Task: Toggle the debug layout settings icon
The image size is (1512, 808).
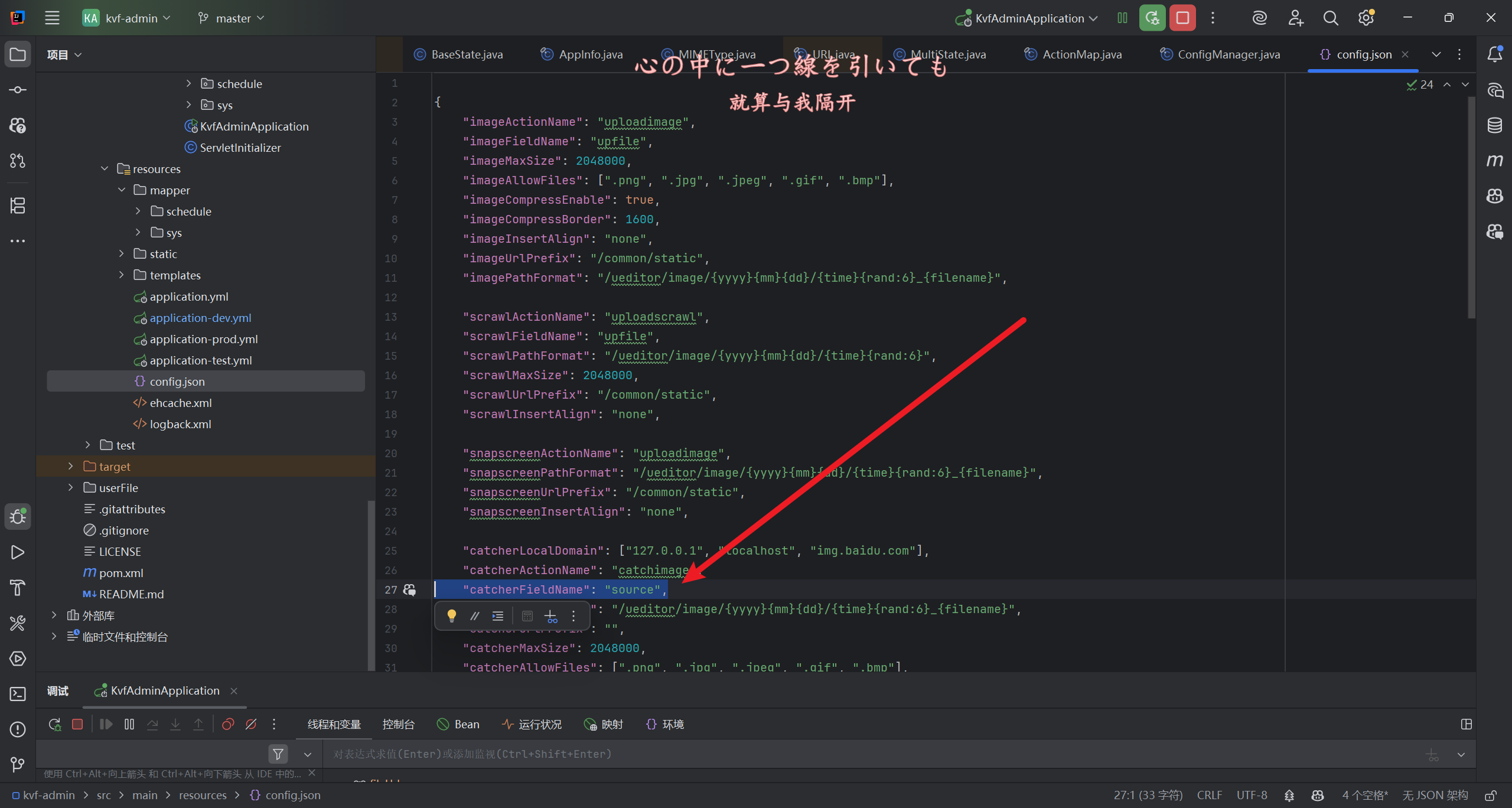Action: [1467, 724]
